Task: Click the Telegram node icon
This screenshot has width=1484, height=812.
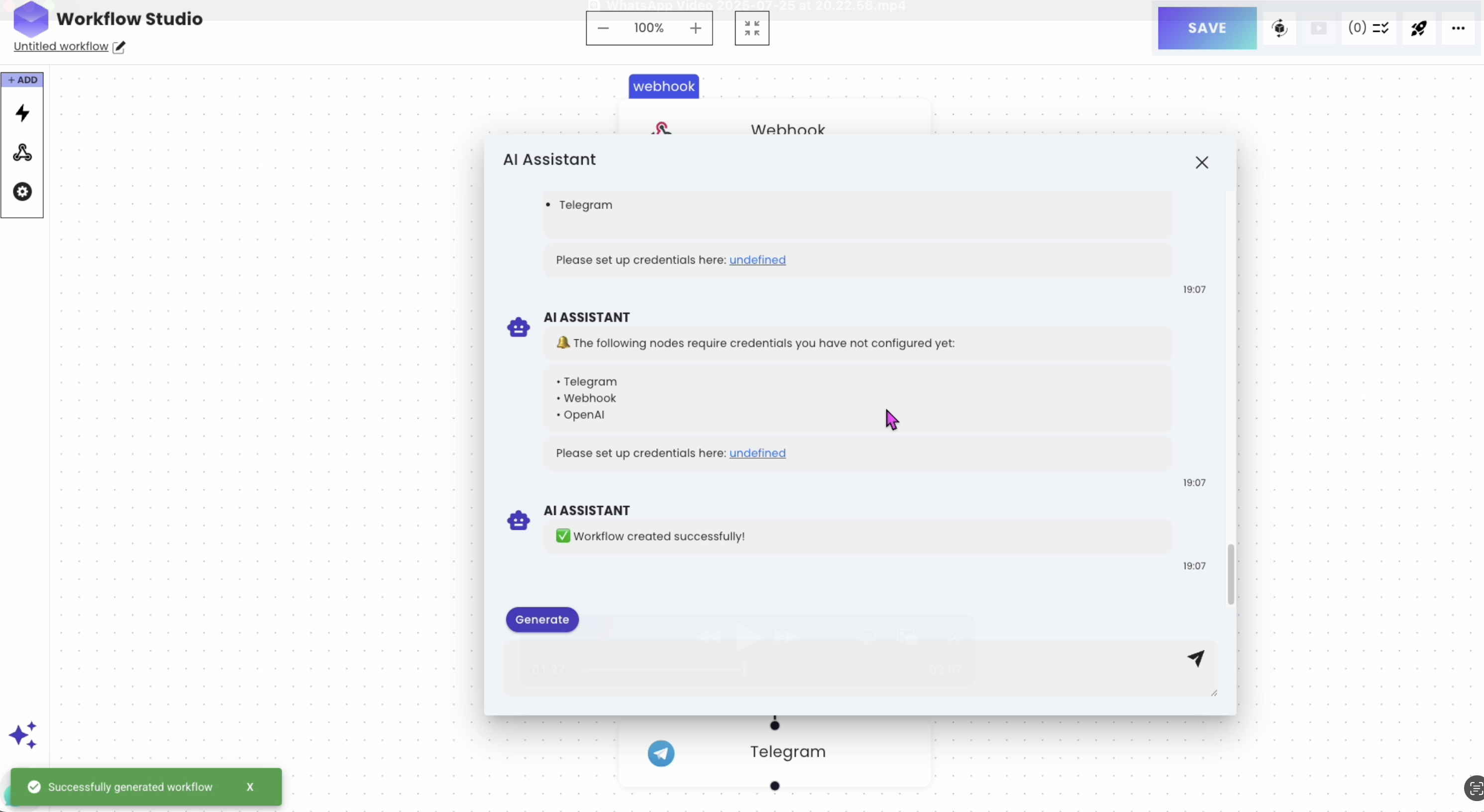Action: click(661, 753)
